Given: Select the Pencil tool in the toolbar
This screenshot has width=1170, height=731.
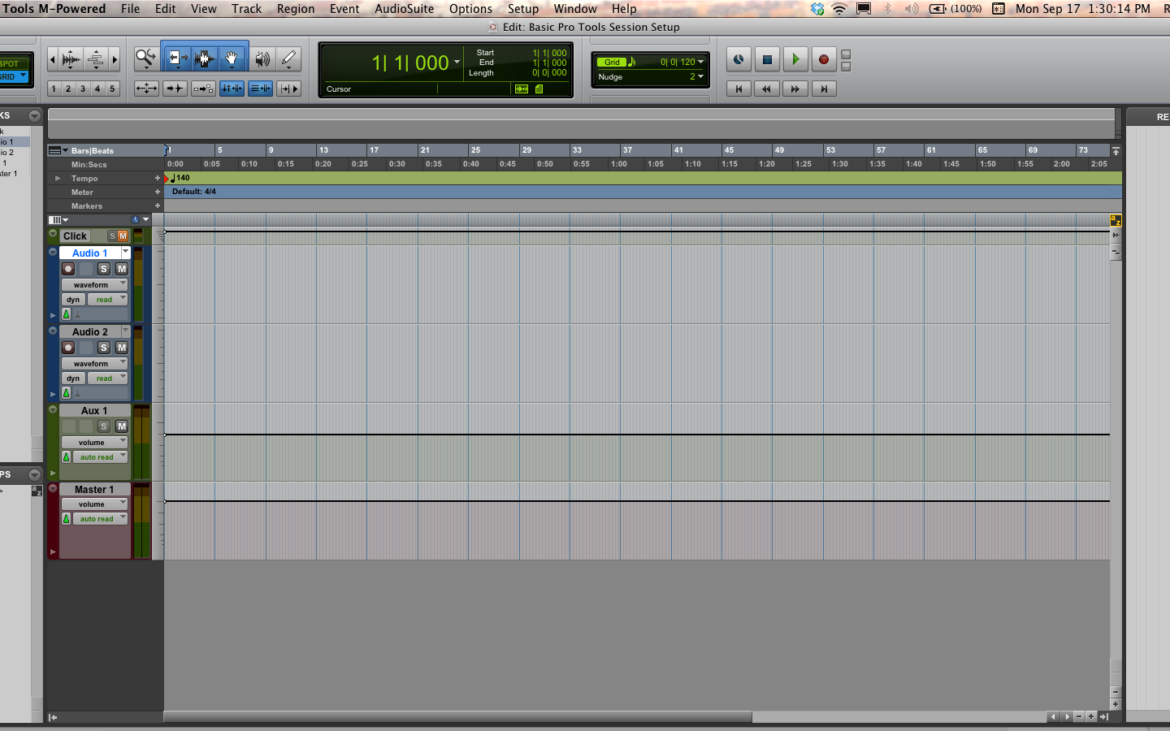Looking at the screenshot, I should pos(287,57).
